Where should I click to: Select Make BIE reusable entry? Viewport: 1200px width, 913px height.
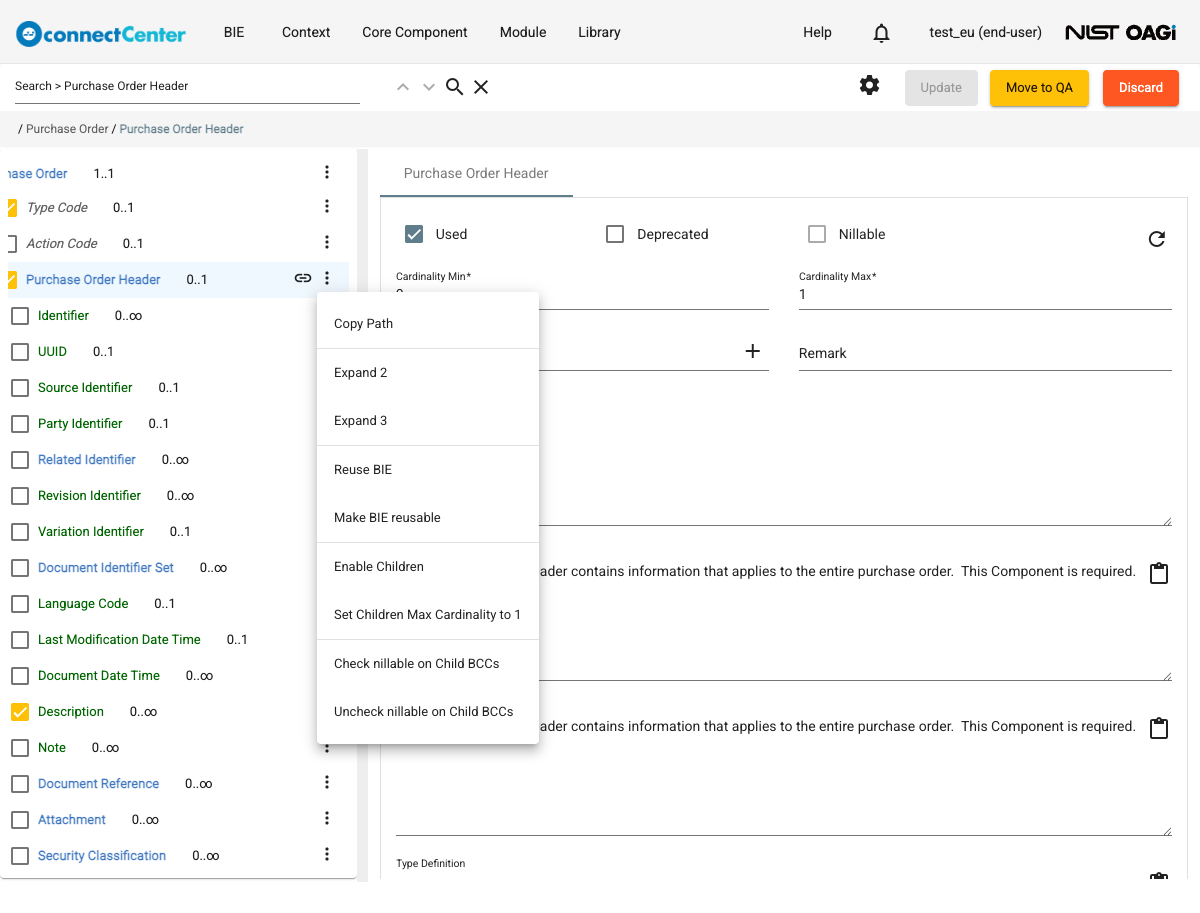(428, 518)
